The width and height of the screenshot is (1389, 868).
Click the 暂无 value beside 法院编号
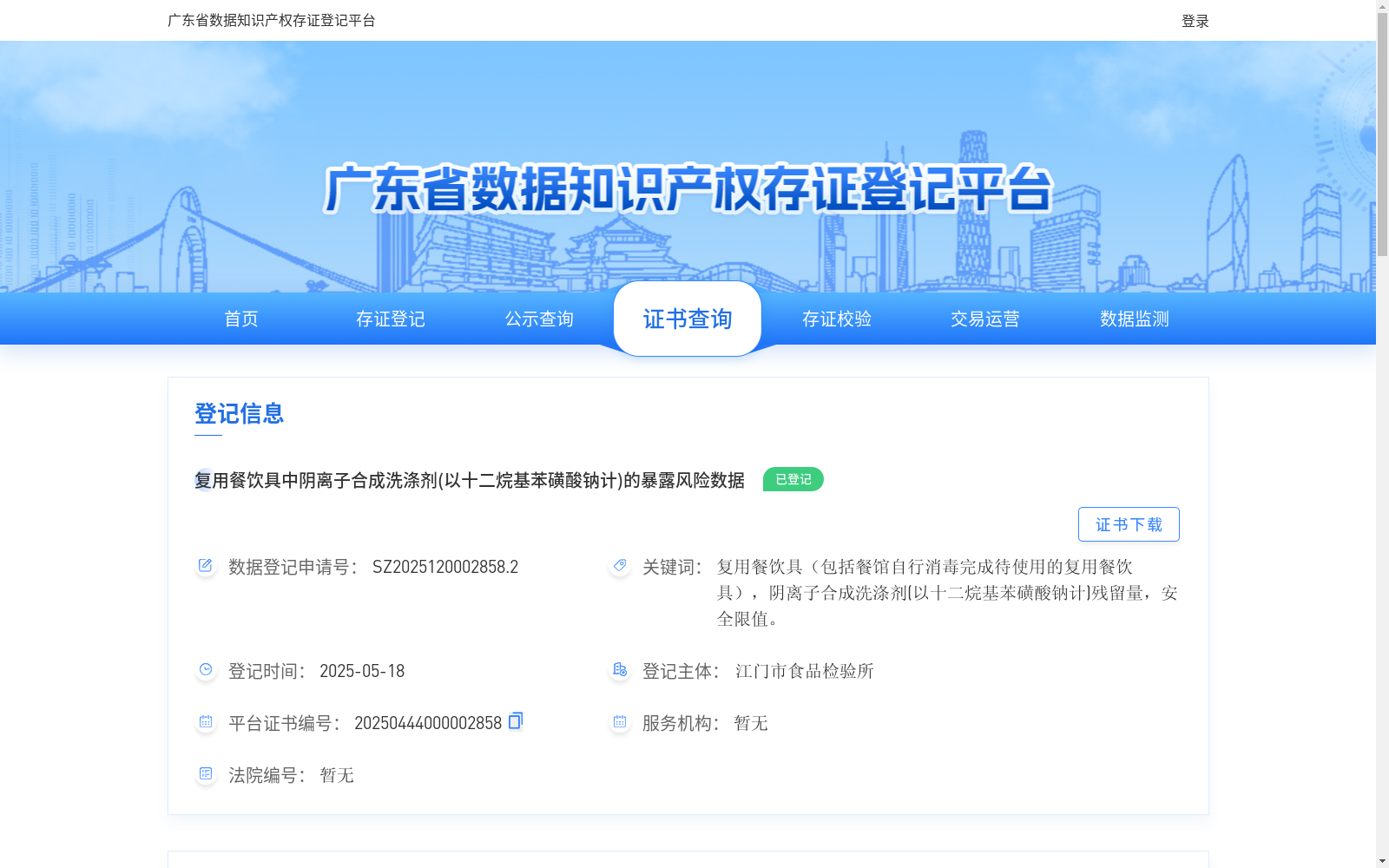tap(337, 775)
